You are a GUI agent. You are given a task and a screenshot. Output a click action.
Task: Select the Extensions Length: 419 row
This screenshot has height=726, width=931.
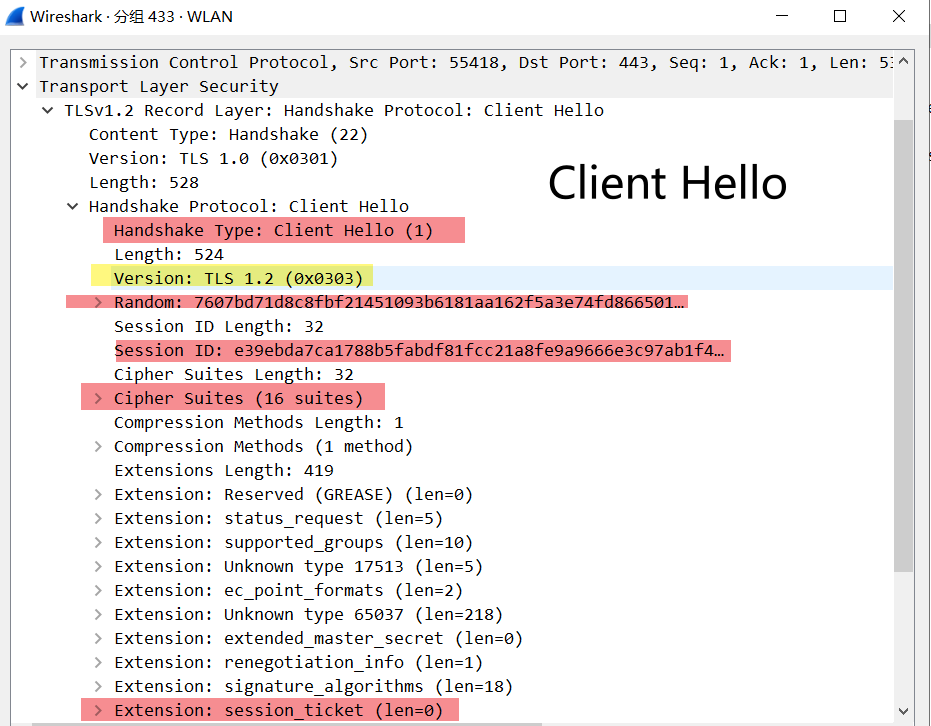[x=224, y=471]
